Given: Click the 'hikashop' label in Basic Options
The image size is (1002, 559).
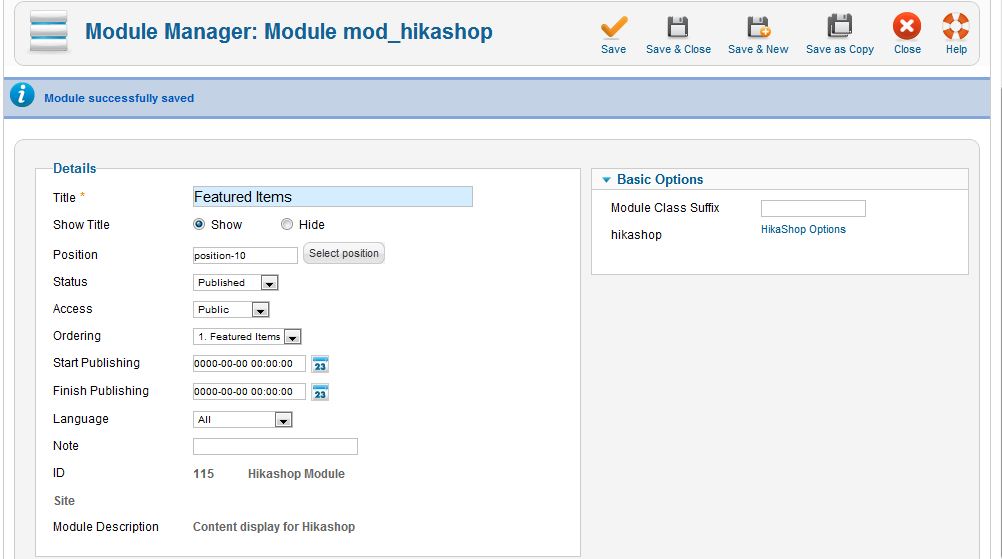Looking at the screenshot, I should click(x=636, y=235).
